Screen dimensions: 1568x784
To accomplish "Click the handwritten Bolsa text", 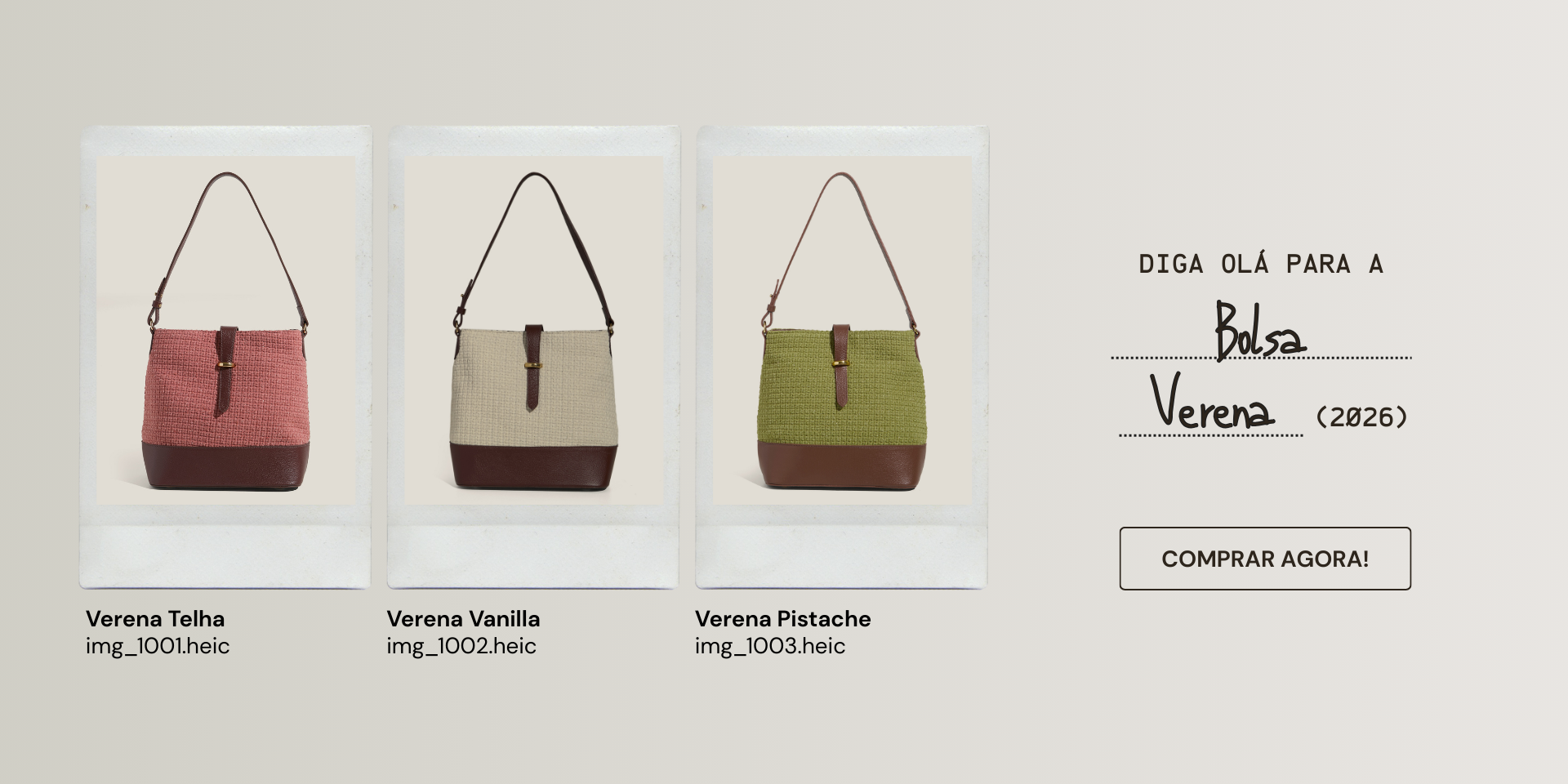I will pos(1259,330).
